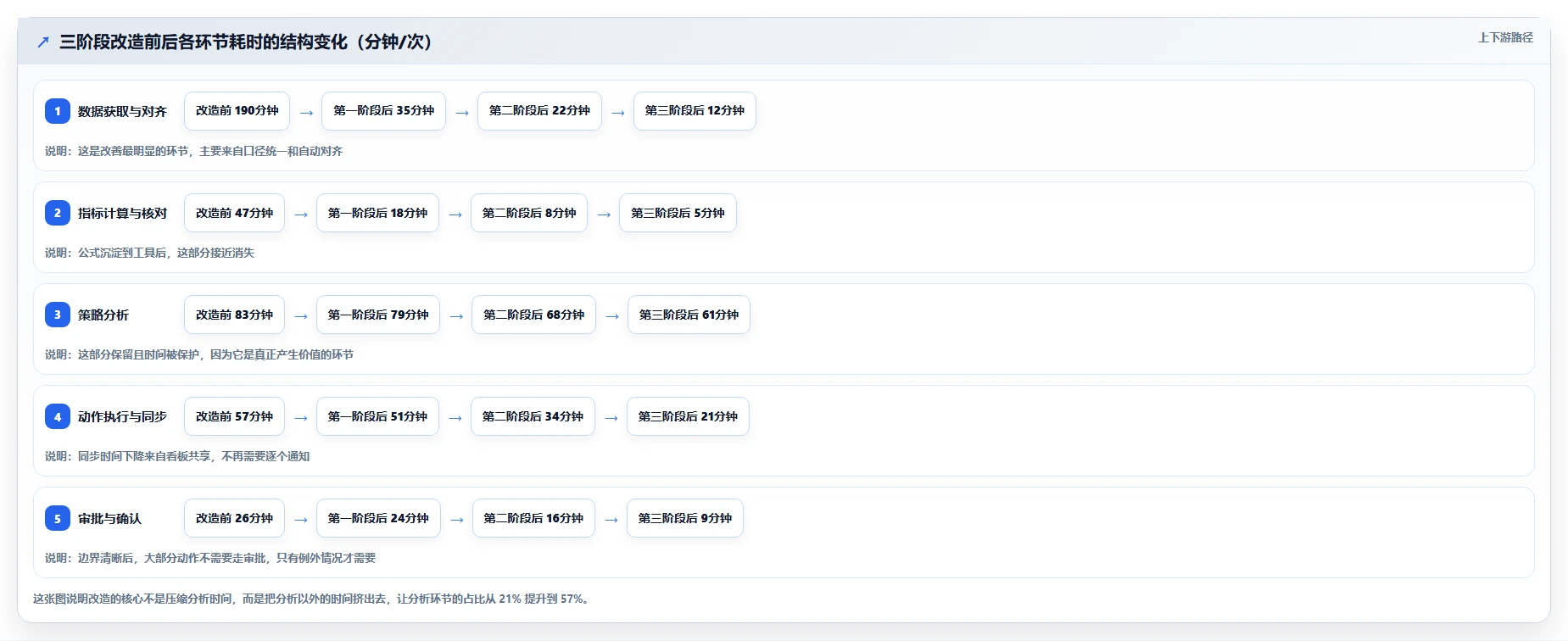
Task: Pick the 第二阶段后 34分钟 chip
Action: point(533,416)
